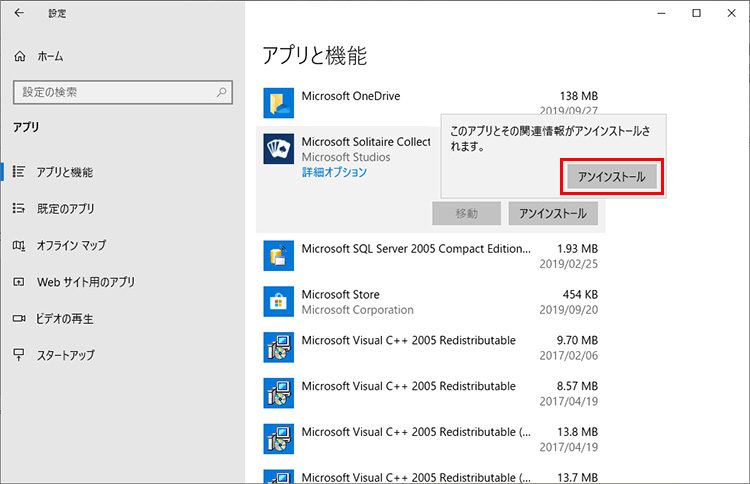Click the 設定の検索 search field
750x484 pixels.
click(110, 92)
